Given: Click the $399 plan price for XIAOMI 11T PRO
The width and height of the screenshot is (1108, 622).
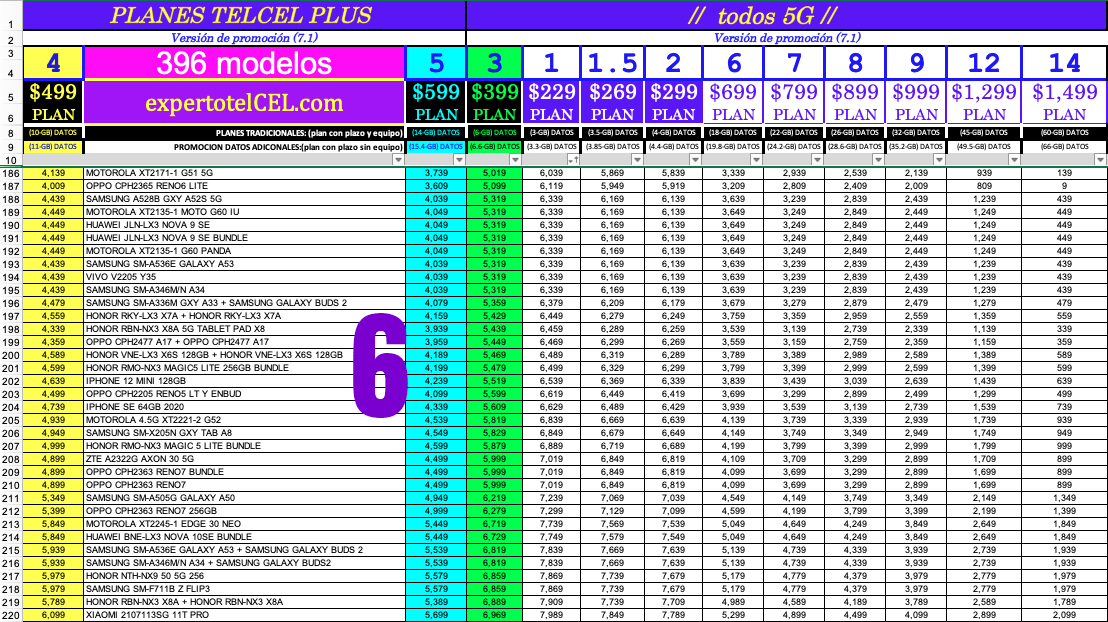Looking at the screenshot, I should [495, 615].
